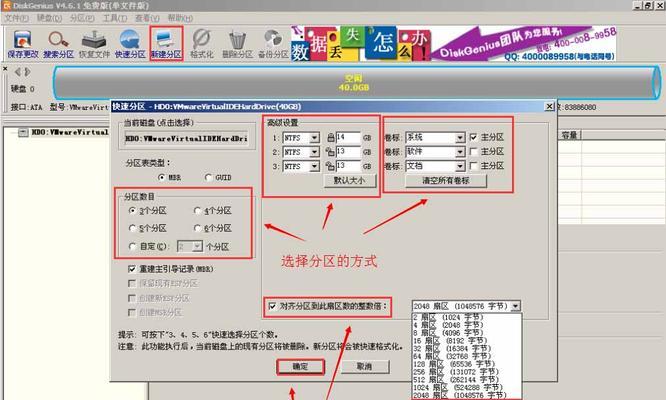This screenshot has width=666, height=400.
Task: Select 128 扇区 (65536 字节) in the list
Action: (466, 364)
